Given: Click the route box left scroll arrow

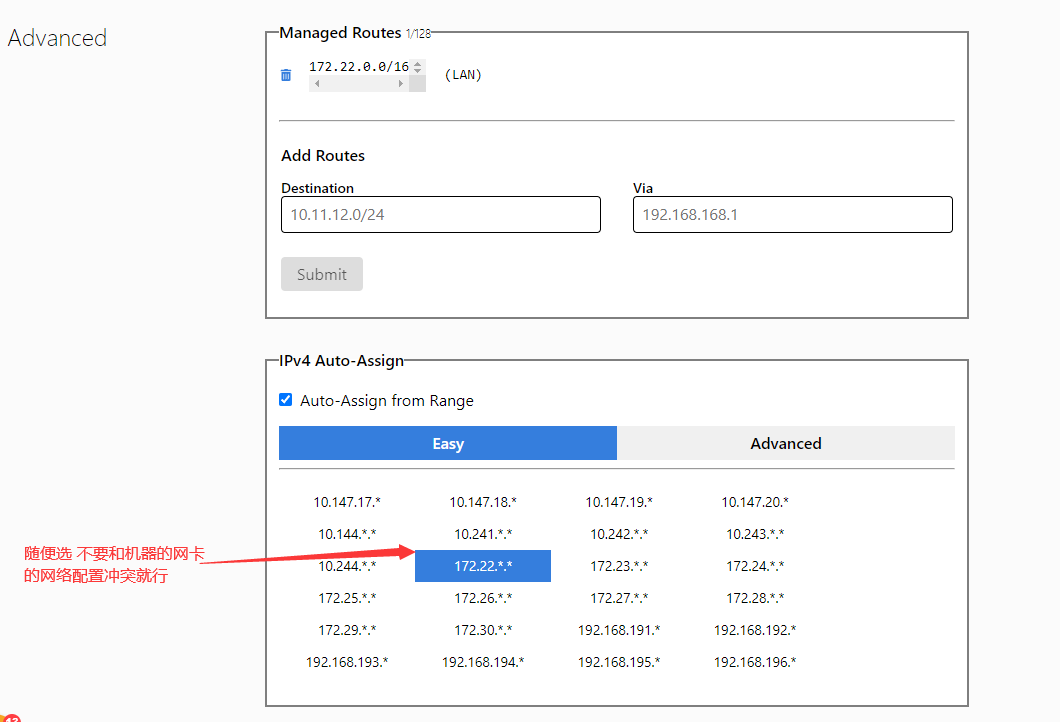Looking at the screenshot, I should 317,84.
